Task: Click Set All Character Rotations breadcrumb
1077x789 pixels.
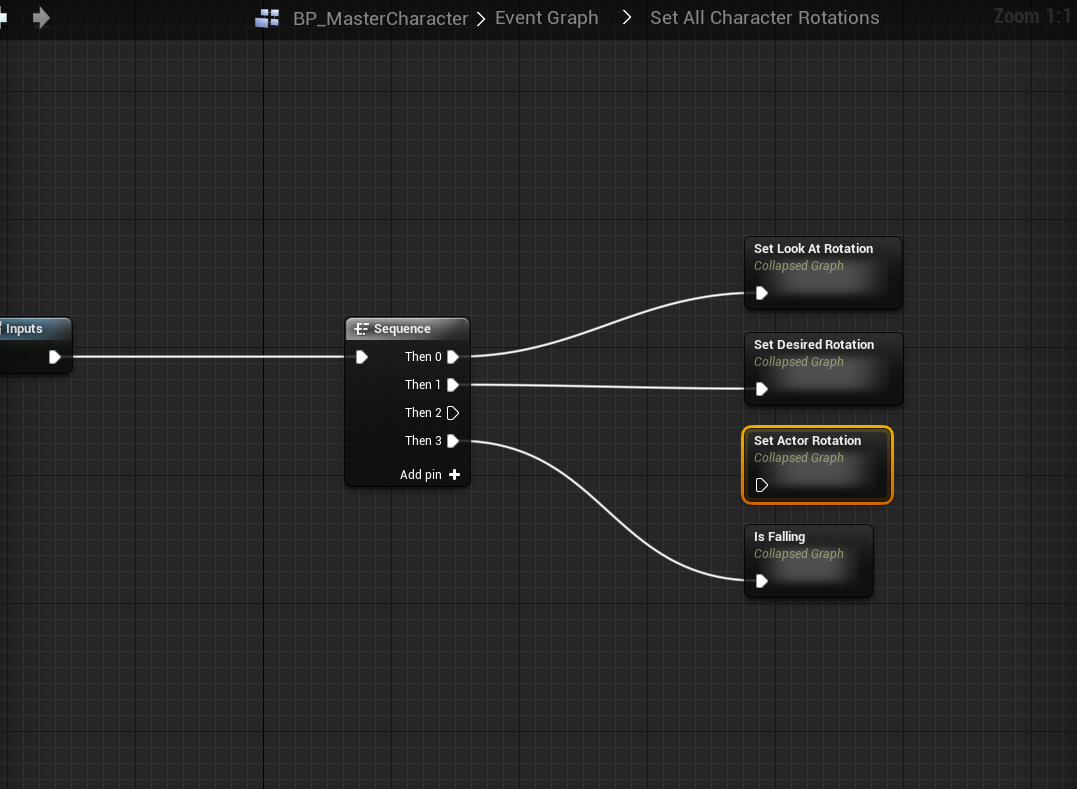Action: [x=764, y=18]
